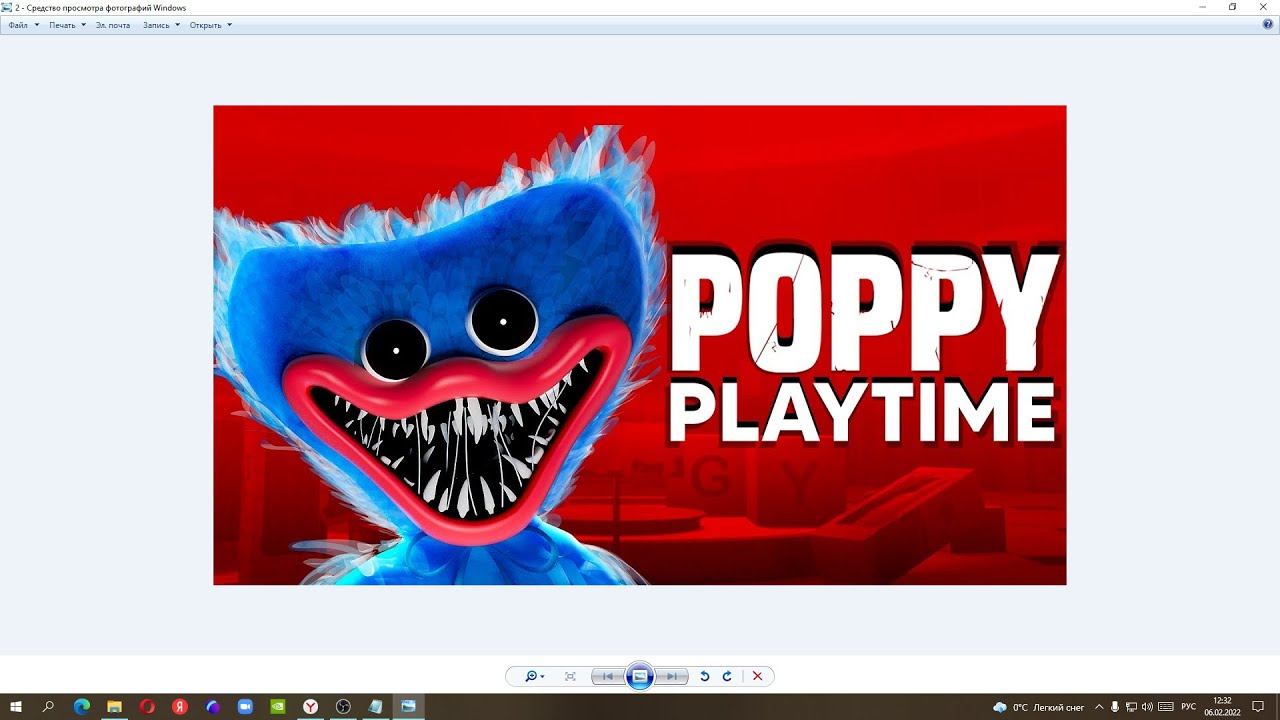The width and height of the screenshot is (1280, 720).
Task: Open File Explorer from the taskbar
Action: pos(114,707)
